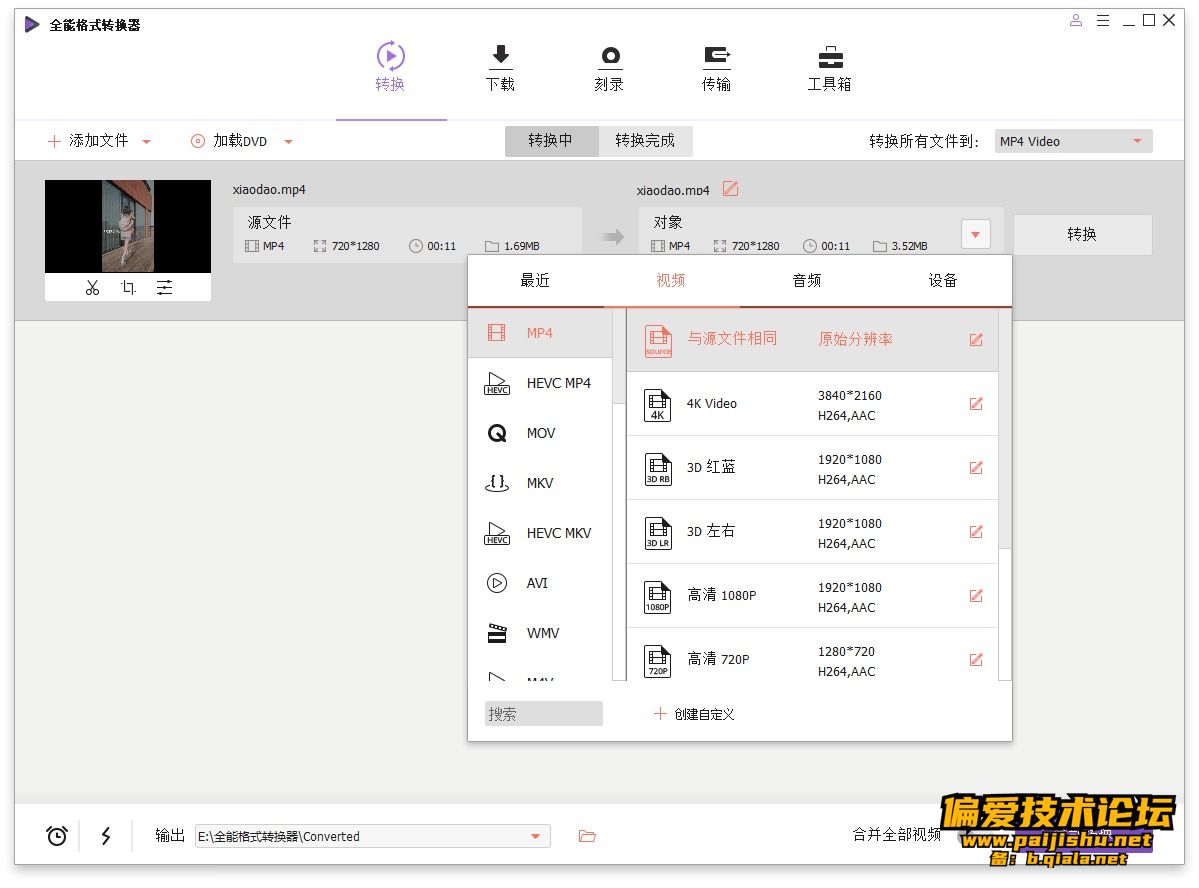Click the 搜索 format search field

(544, 714)
